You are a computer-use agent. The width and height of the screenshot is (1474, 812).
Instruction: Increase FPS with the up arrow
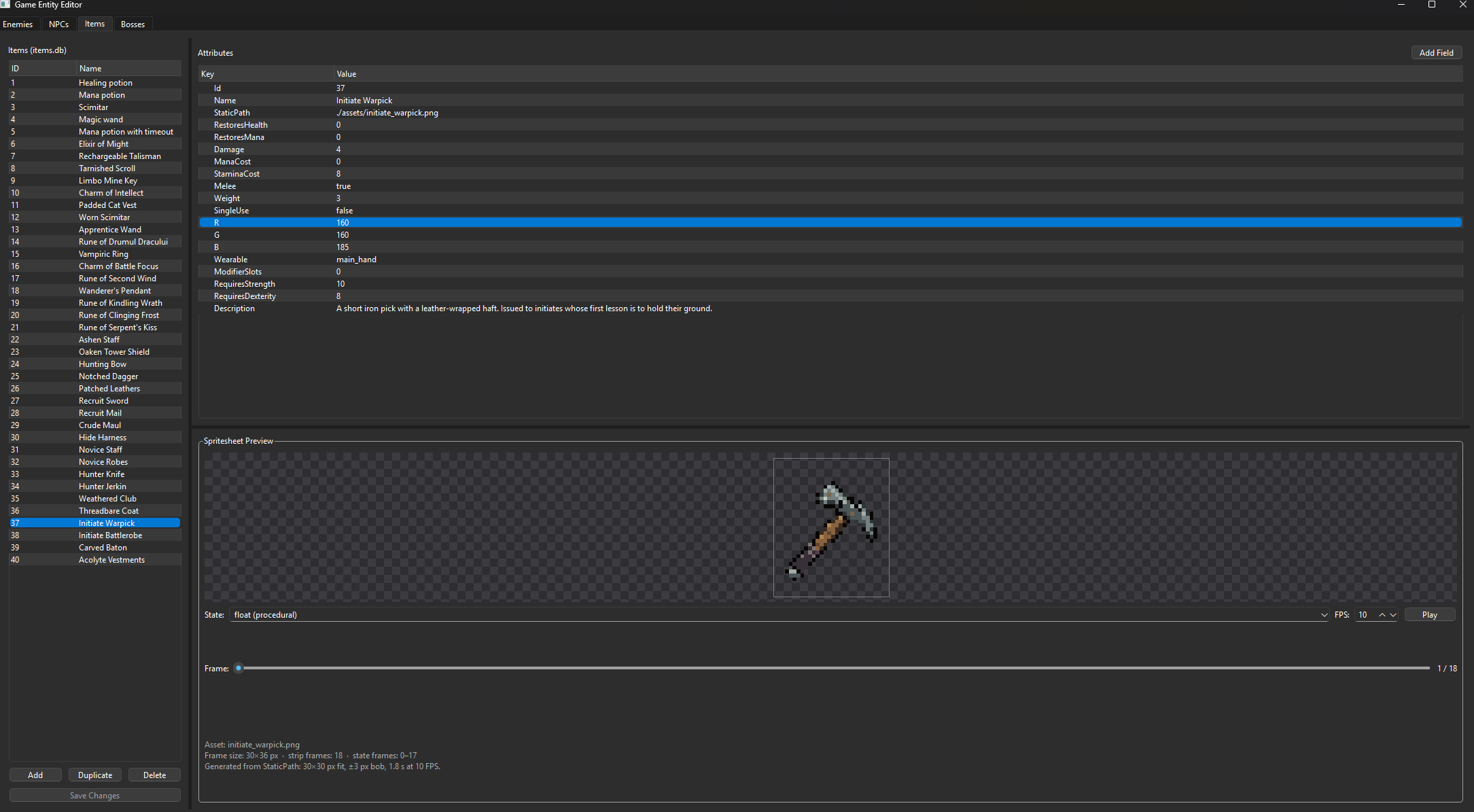[1382, 614]
